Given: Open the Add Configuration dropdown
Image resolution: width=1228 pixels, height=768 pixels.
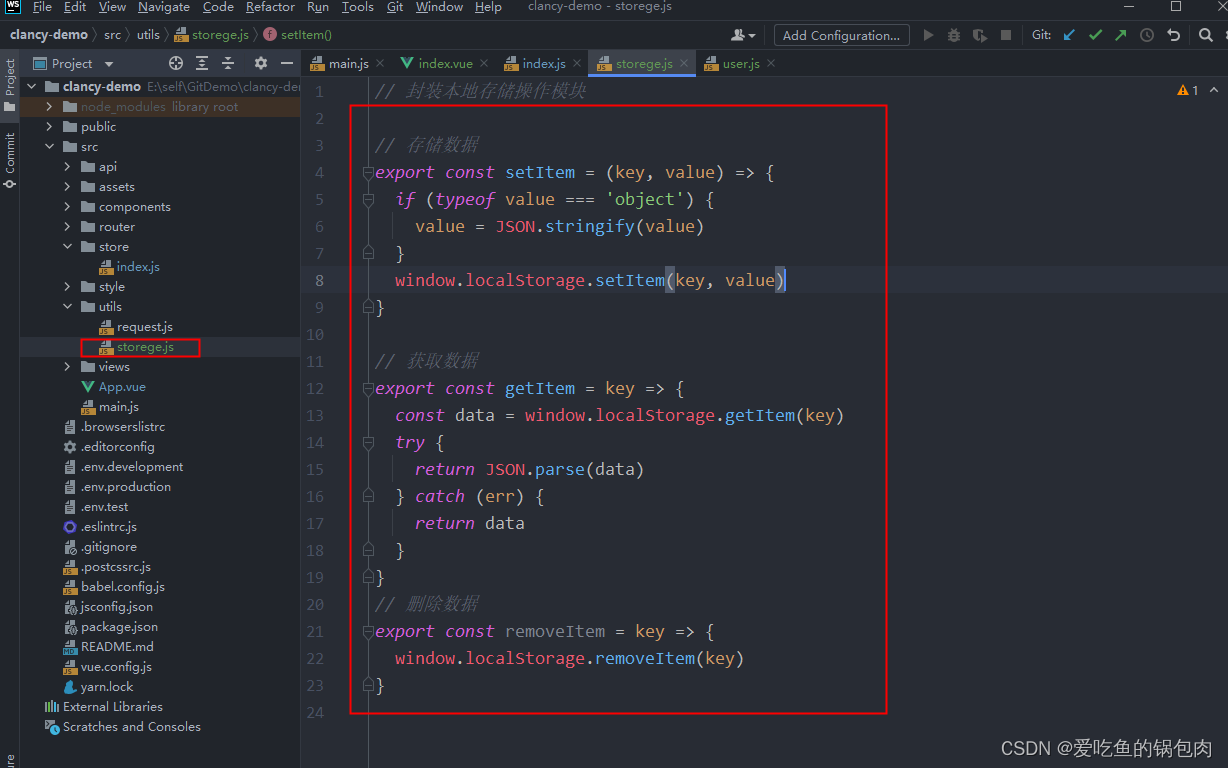Looking at the screenshot, I should tap(841, 34).
